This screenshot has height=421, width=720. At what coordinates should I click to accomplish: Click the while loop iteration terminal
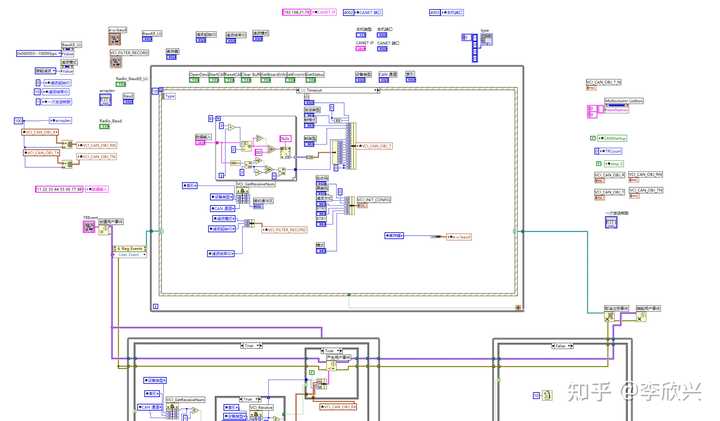point(156,306)
